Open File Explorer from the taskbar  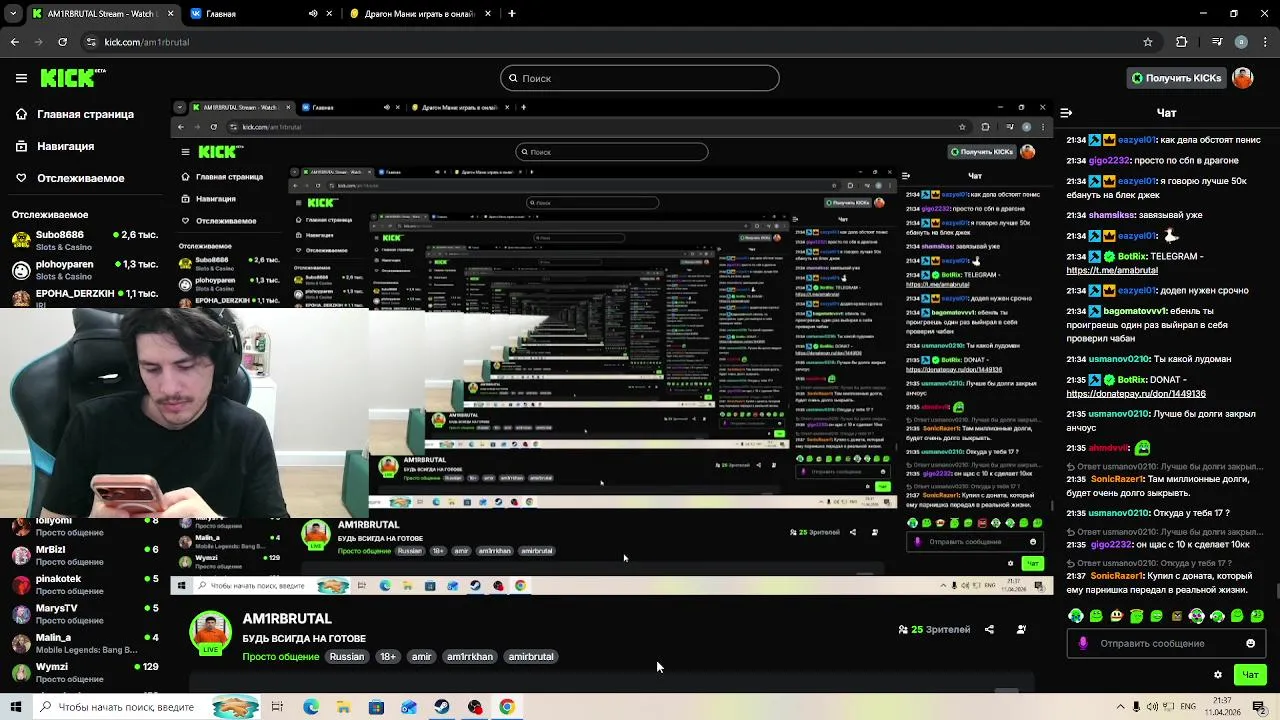coord(343,707)
